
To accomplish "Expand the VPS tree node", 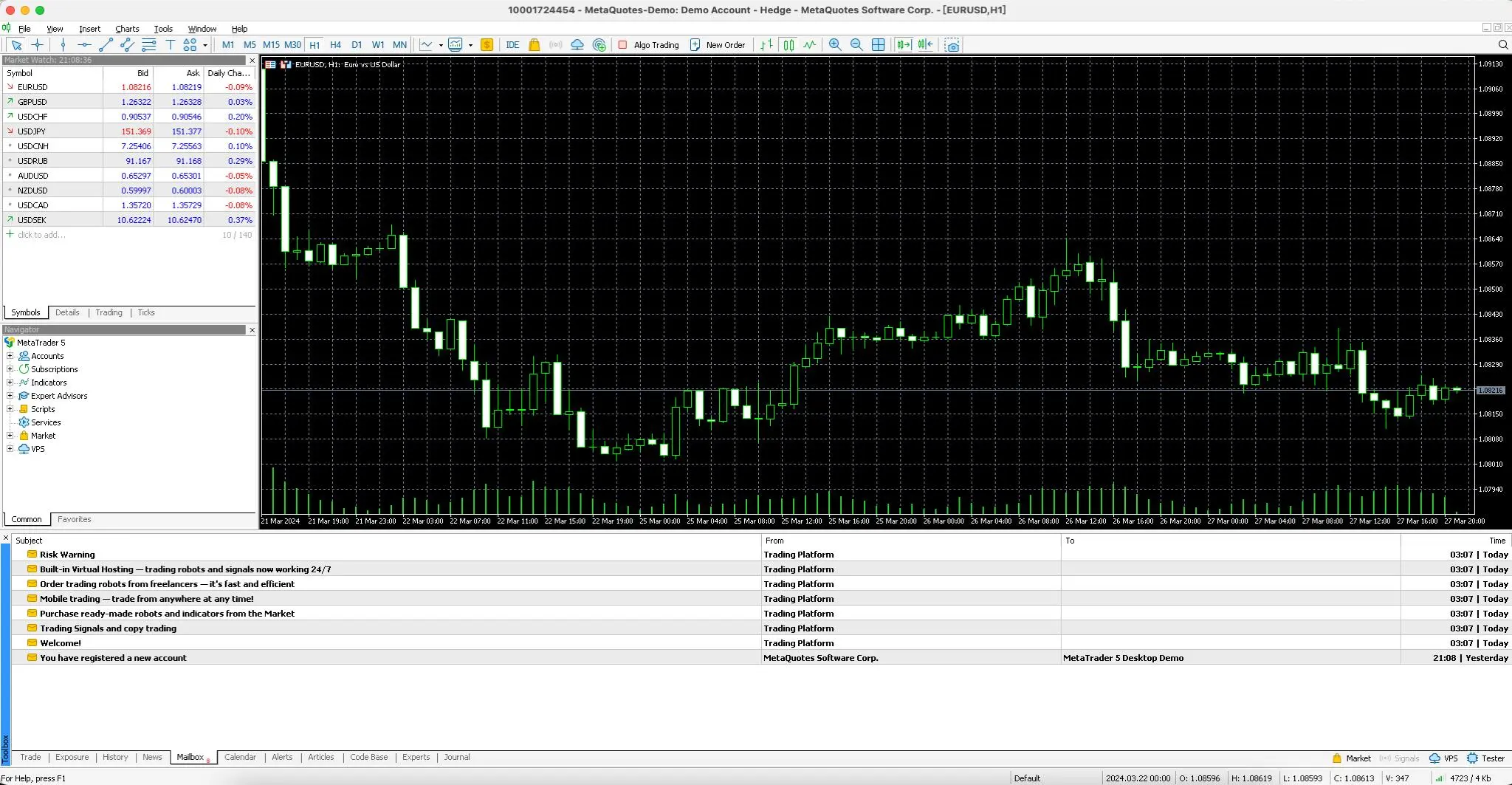I will pyautogui.click(x=10, y=449).
